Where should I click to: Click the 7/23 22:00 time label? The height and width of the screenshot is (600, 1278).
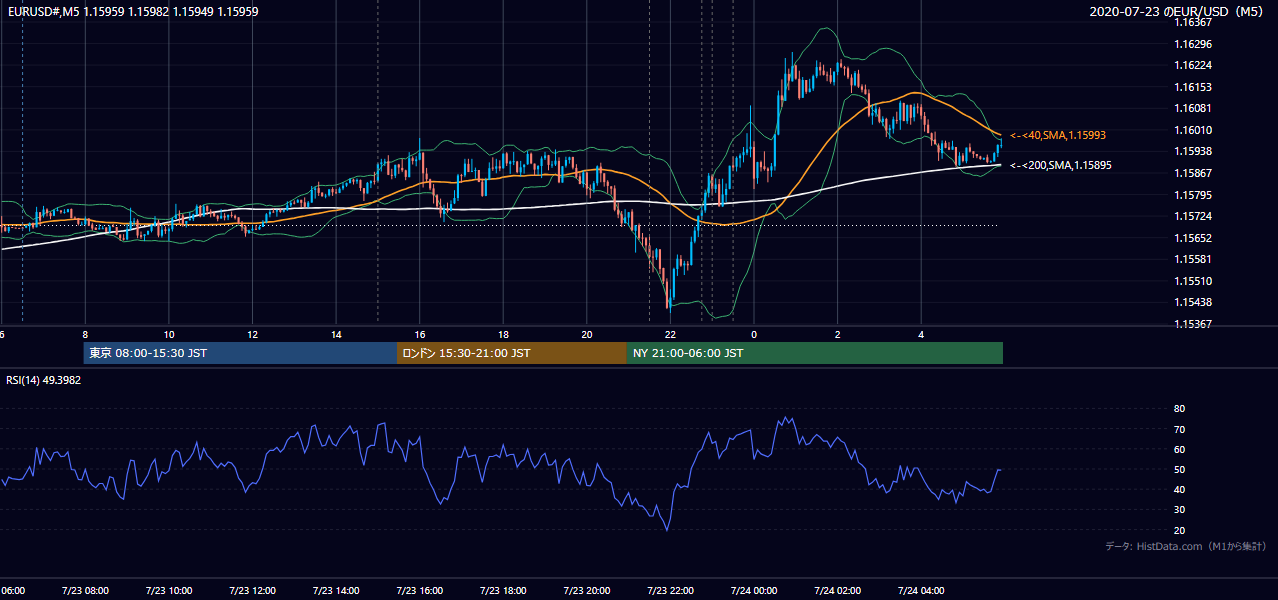coord(670,590)
